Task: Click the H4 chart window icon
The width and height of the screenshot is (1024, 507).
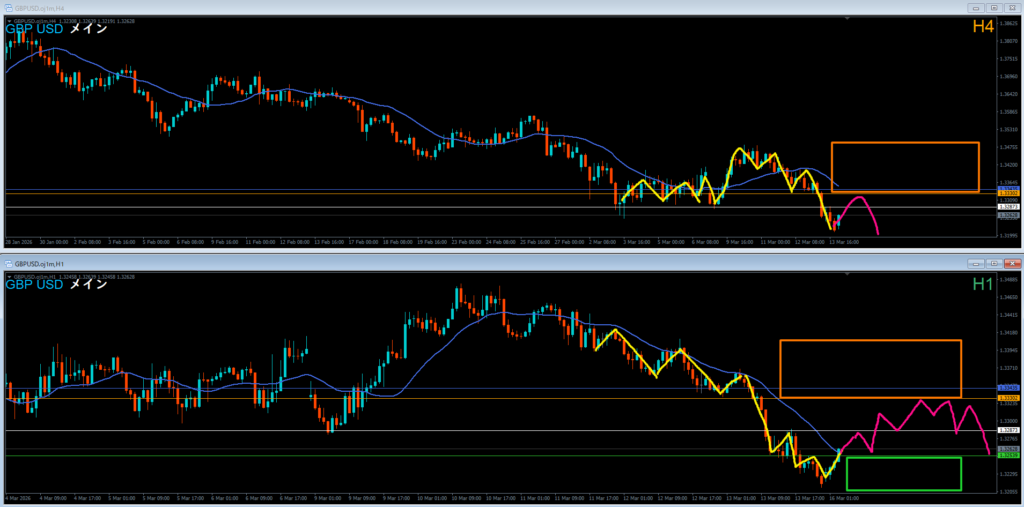Action: click(x=9, y=6)
